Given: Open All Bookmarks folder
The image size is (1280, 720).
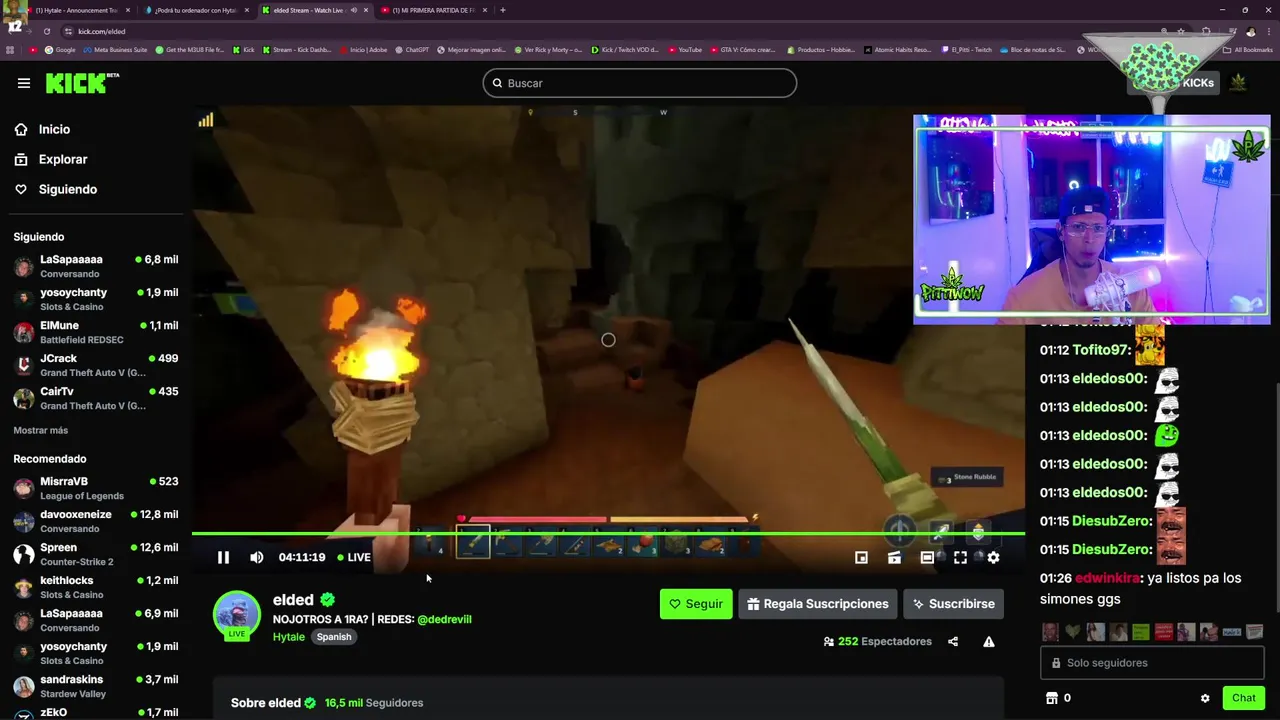Looking at the screenshot, I should [x=1248, y=50].
